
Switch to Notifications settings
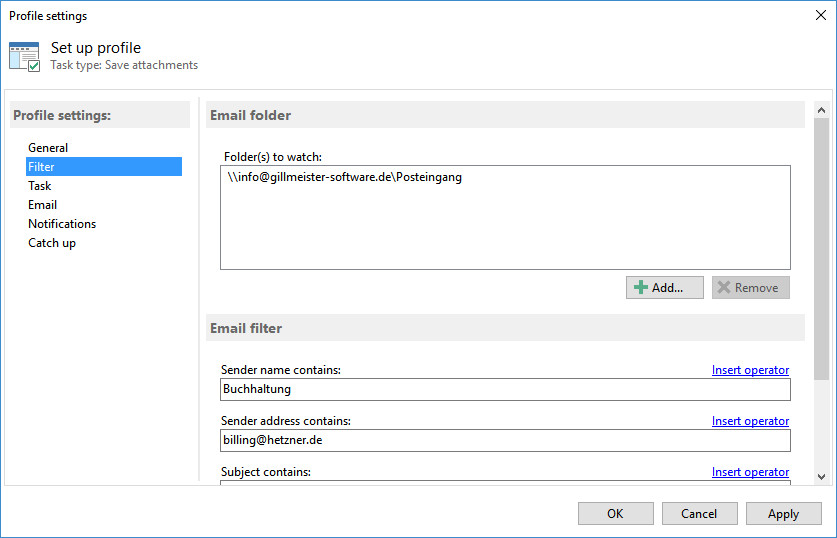pos(104,224)
